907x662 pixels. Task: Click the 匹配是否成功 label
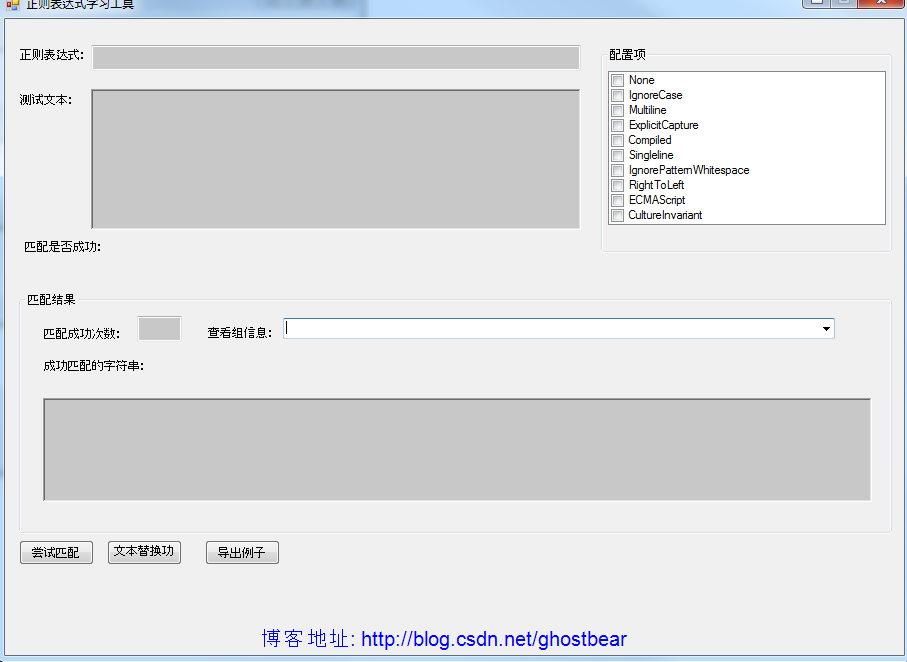pyautogui.click(x=62, y=247)
